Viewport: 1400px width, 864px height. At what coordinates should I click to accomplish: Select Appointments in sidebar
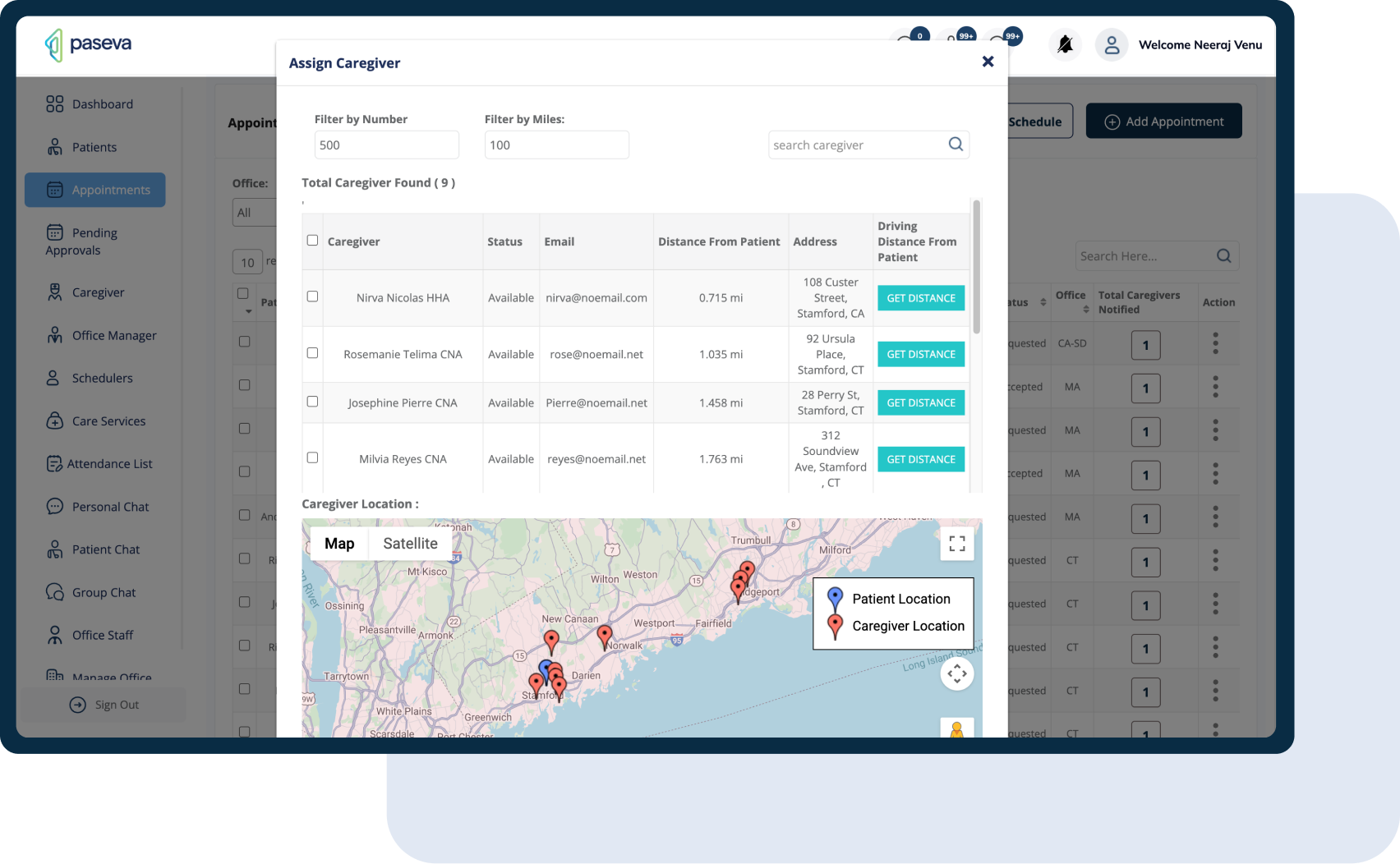pos(95,190)
